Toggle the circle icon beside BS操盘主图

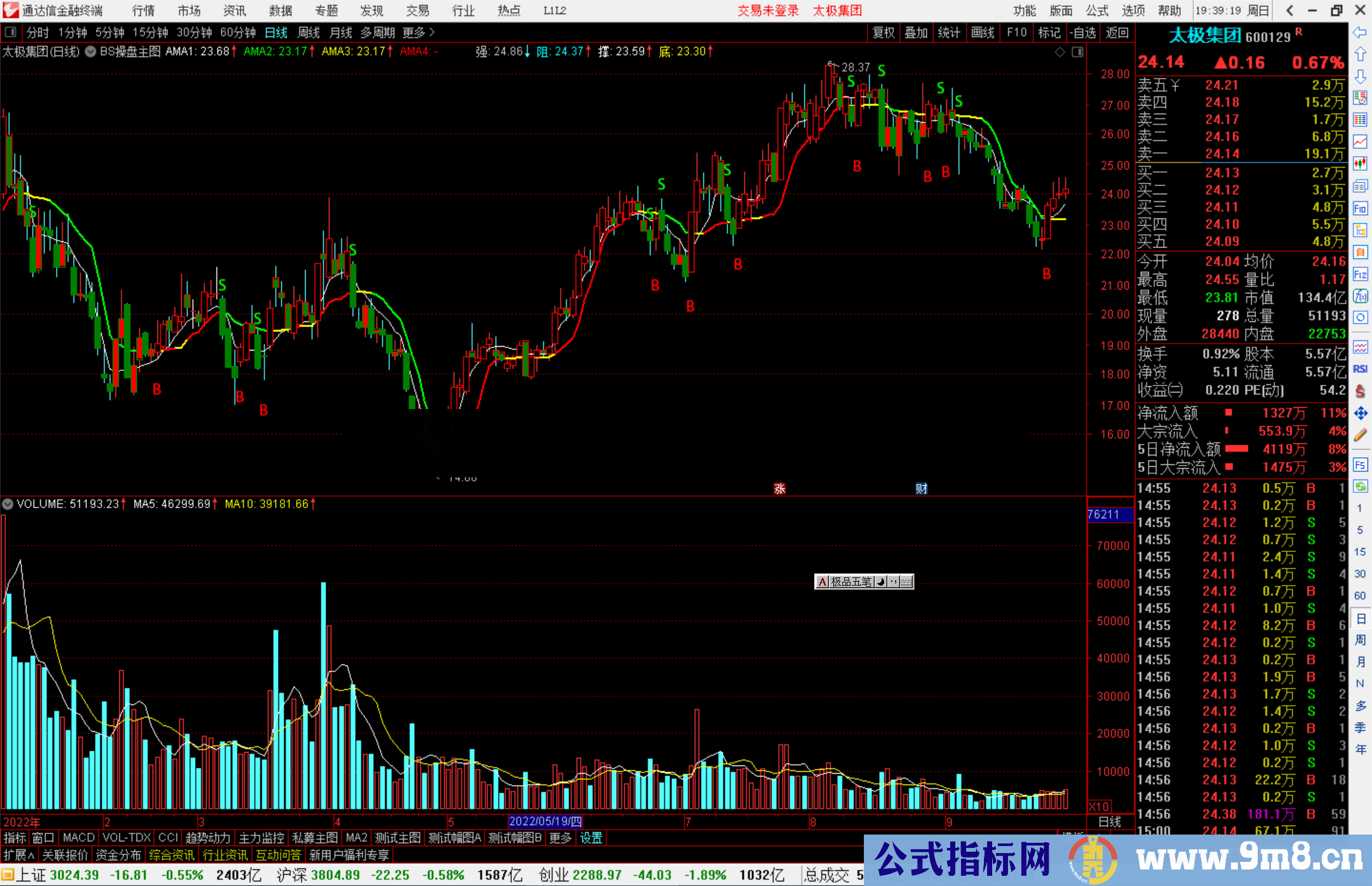[x=90, y=51]
